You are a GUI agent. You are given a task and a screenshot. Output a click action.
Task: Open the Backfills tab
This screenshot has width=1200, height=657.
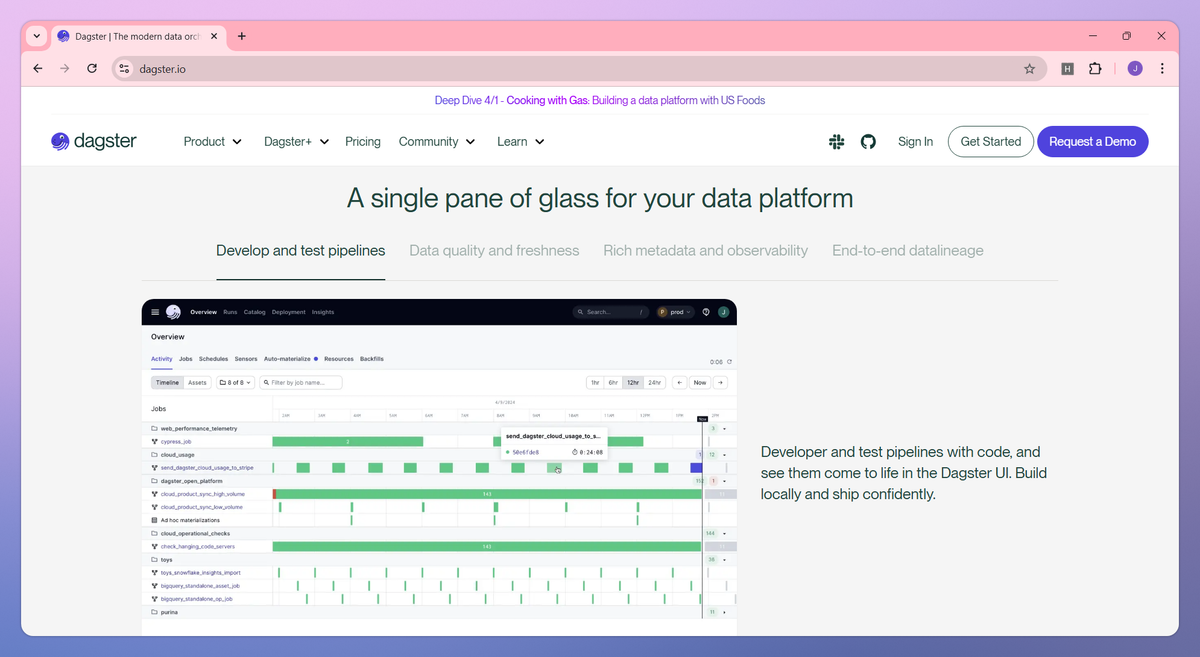(x=372, y=358)
